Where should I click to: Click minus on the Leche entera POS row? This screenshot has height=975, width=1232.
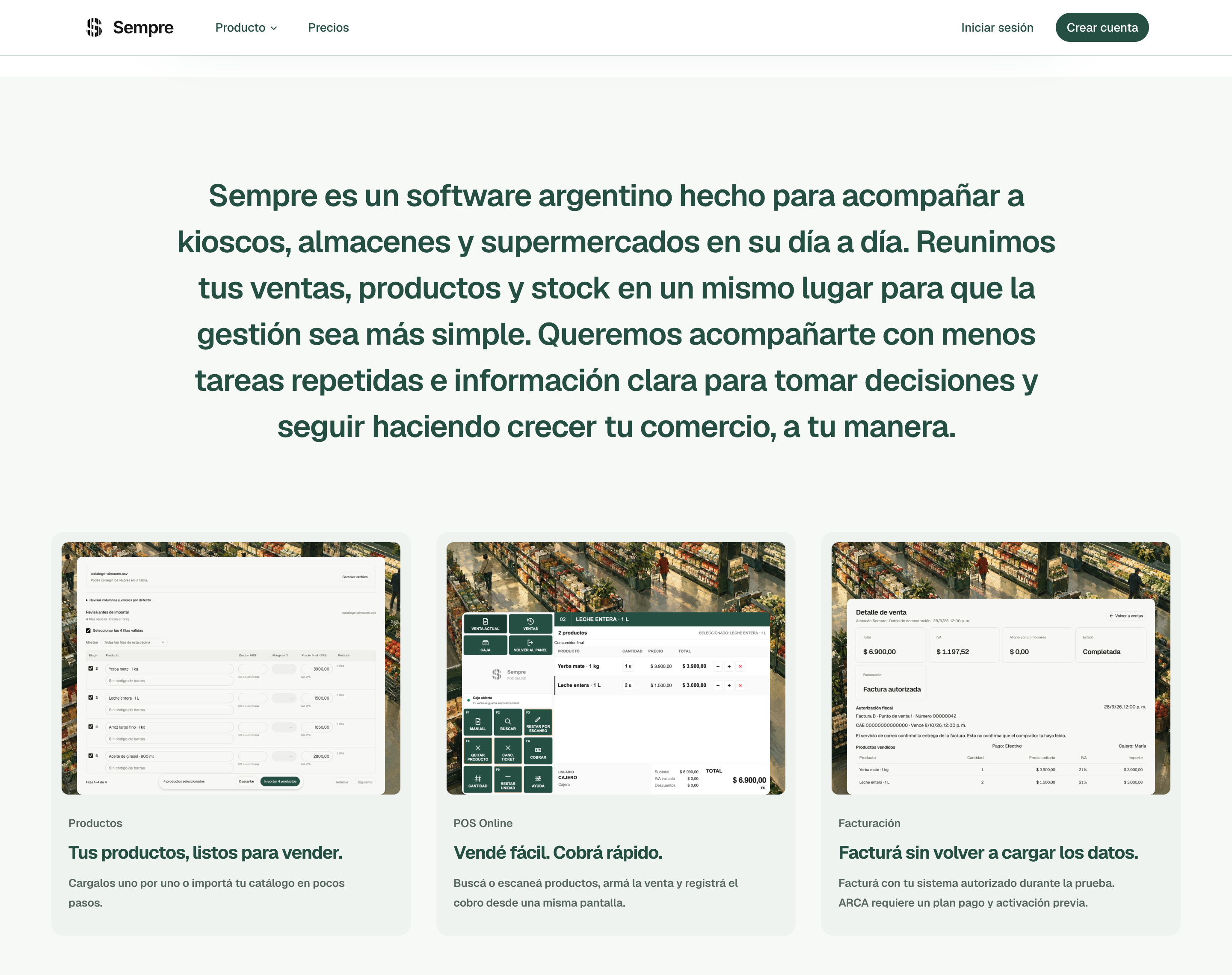click(x=718, y=685)
